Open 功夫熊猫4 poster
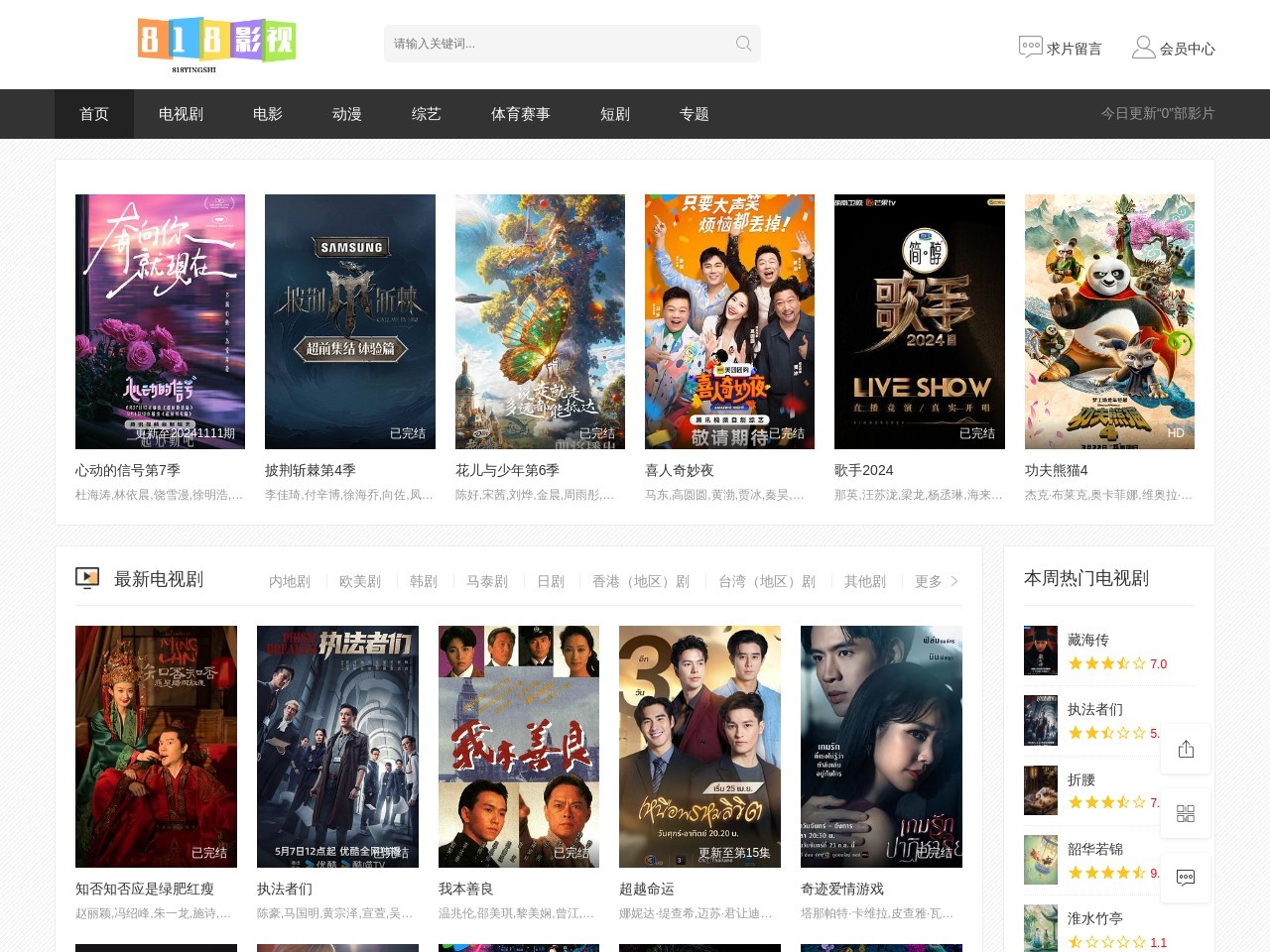The width and height of the screenshot is (1270, 952). click(1109, 321)
